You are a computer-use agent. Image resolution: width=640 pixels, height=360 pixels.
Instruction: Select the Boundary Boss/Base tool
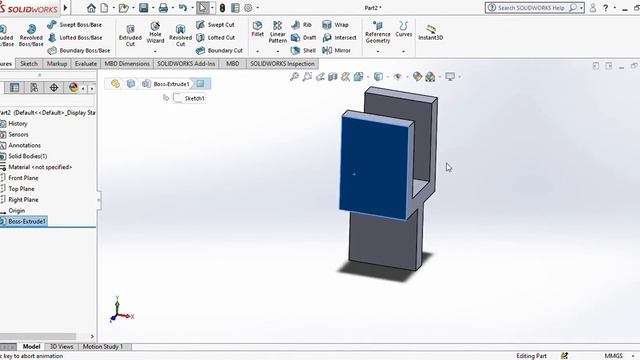pos(79,51)
